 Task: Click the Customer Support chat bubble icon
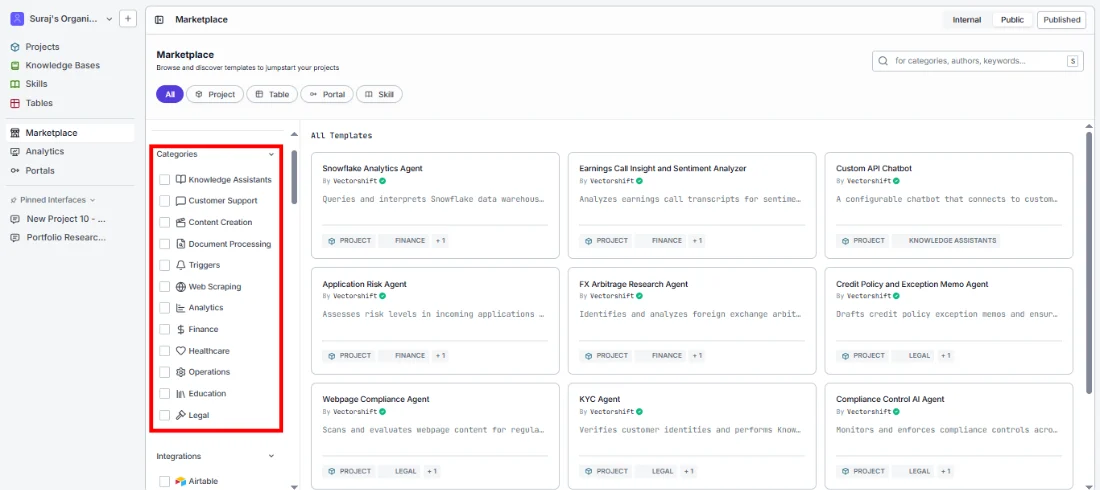tap(180, 201)
